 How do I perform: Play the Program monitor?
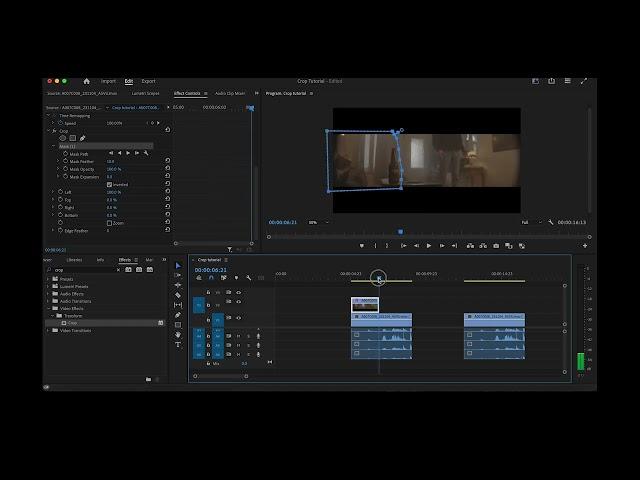(429, 246)
